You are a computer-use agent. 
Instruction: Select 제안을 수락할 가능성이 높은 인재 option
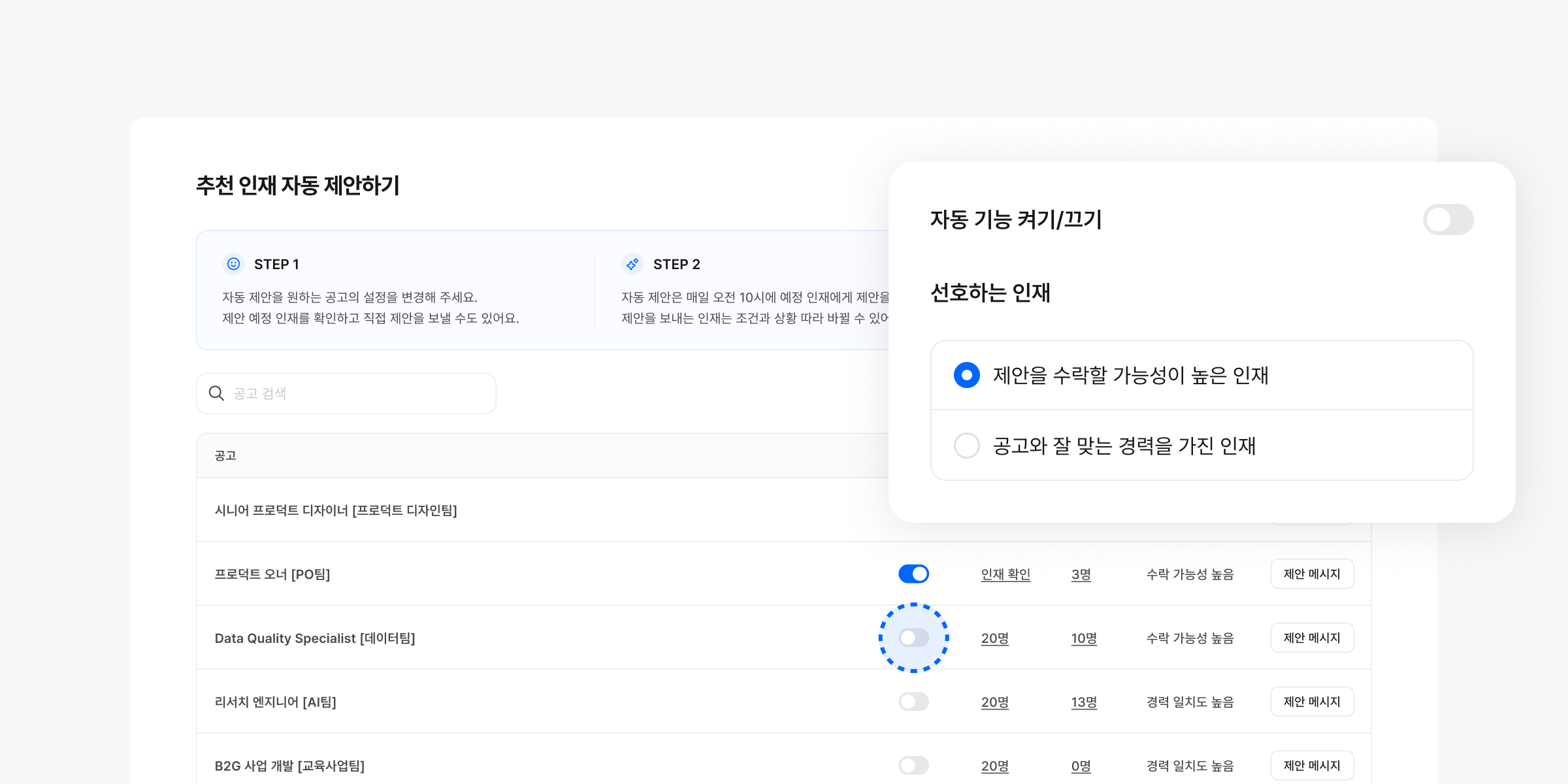[967, 375]
